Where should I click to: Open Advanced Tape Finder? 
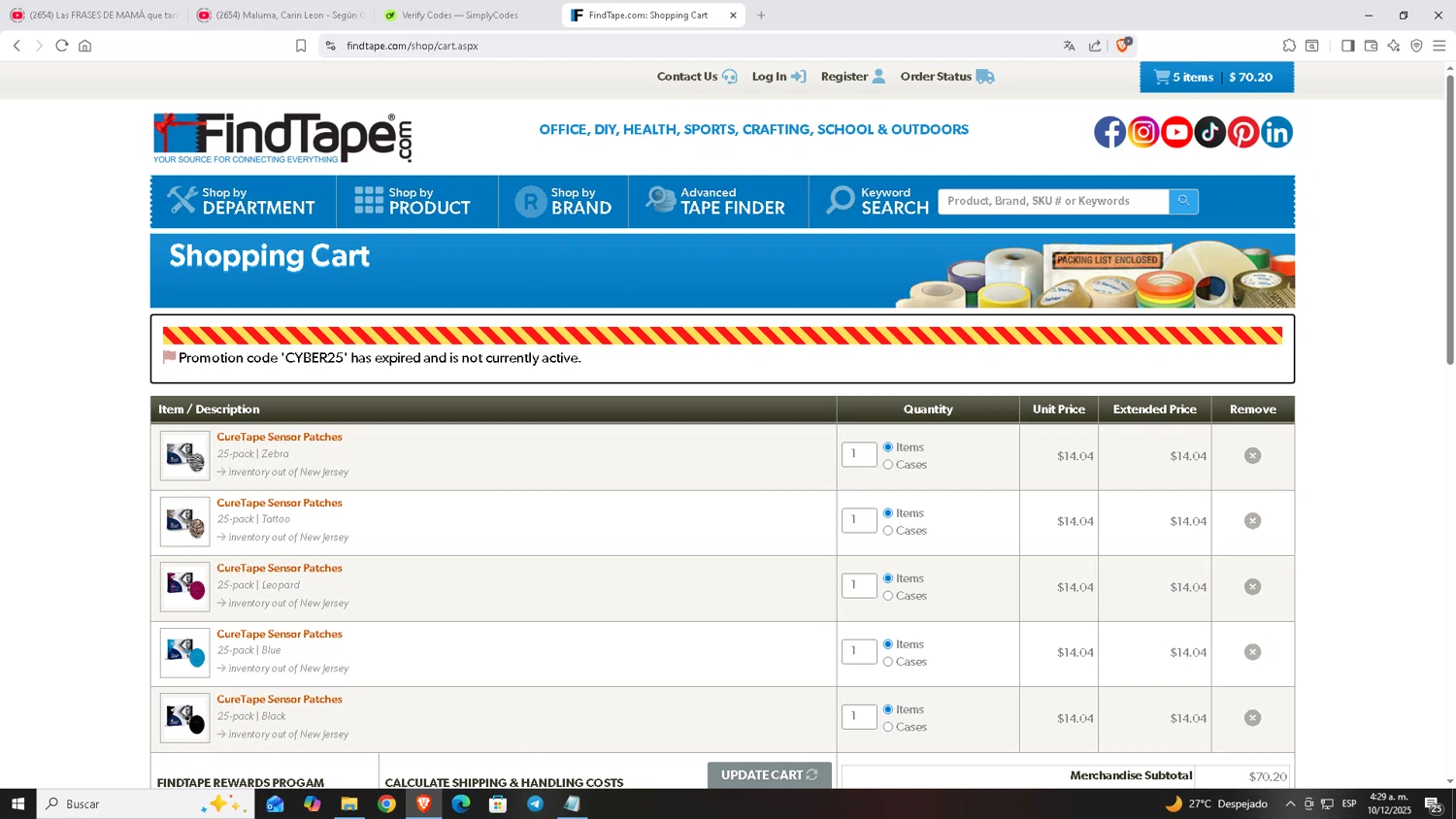coord(718,201)
